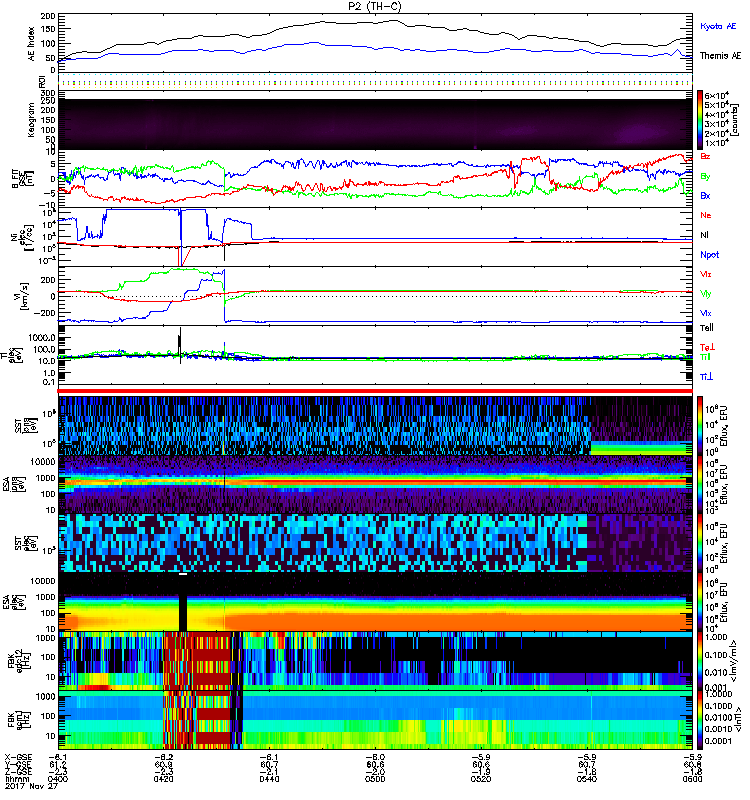Select the green By legend entry
The width and height of the screenshot is (750, 800).
point(706,176)
